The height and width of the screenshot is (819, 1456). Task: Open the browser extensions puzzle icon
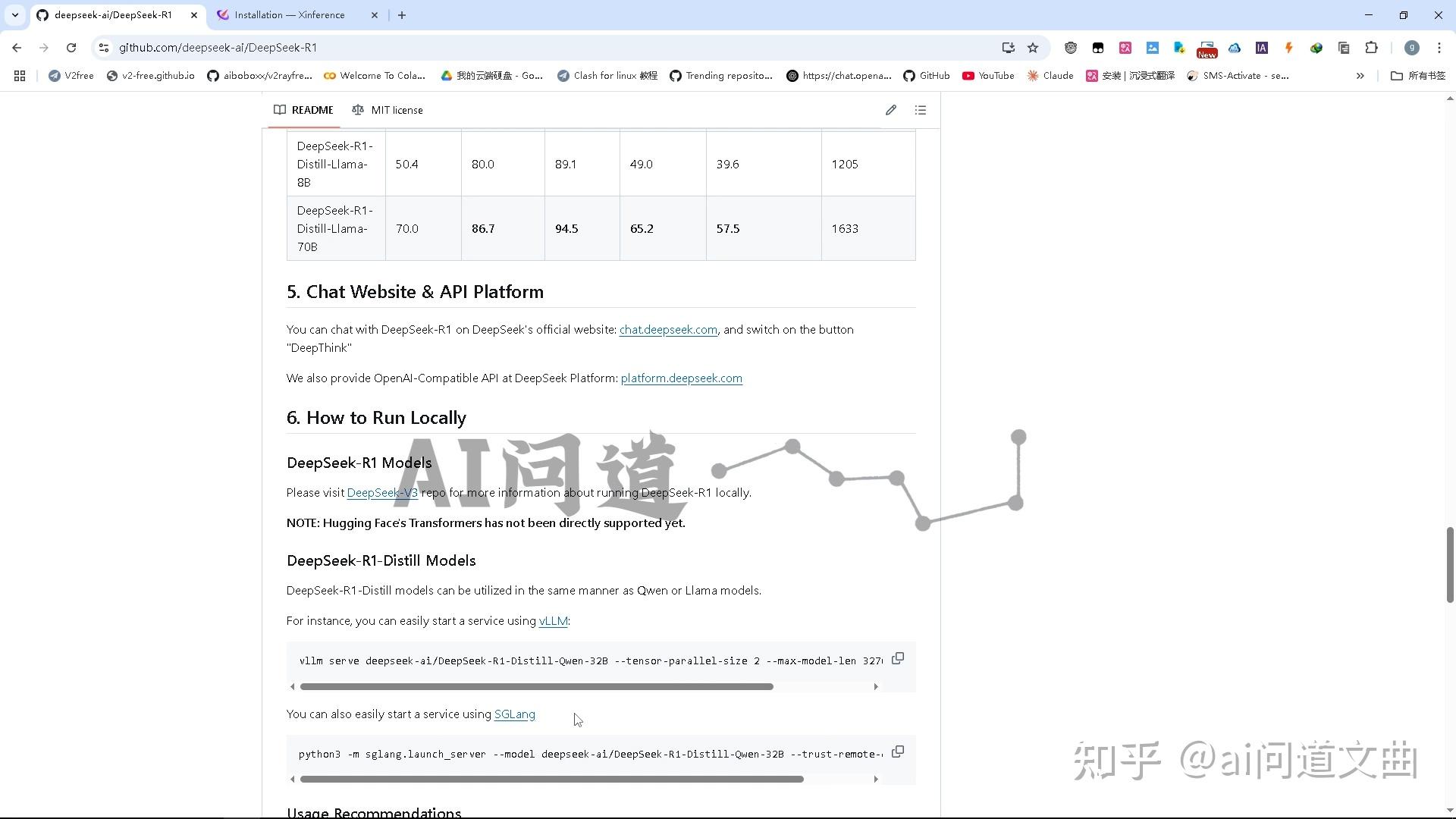[x=1370, y=48]
